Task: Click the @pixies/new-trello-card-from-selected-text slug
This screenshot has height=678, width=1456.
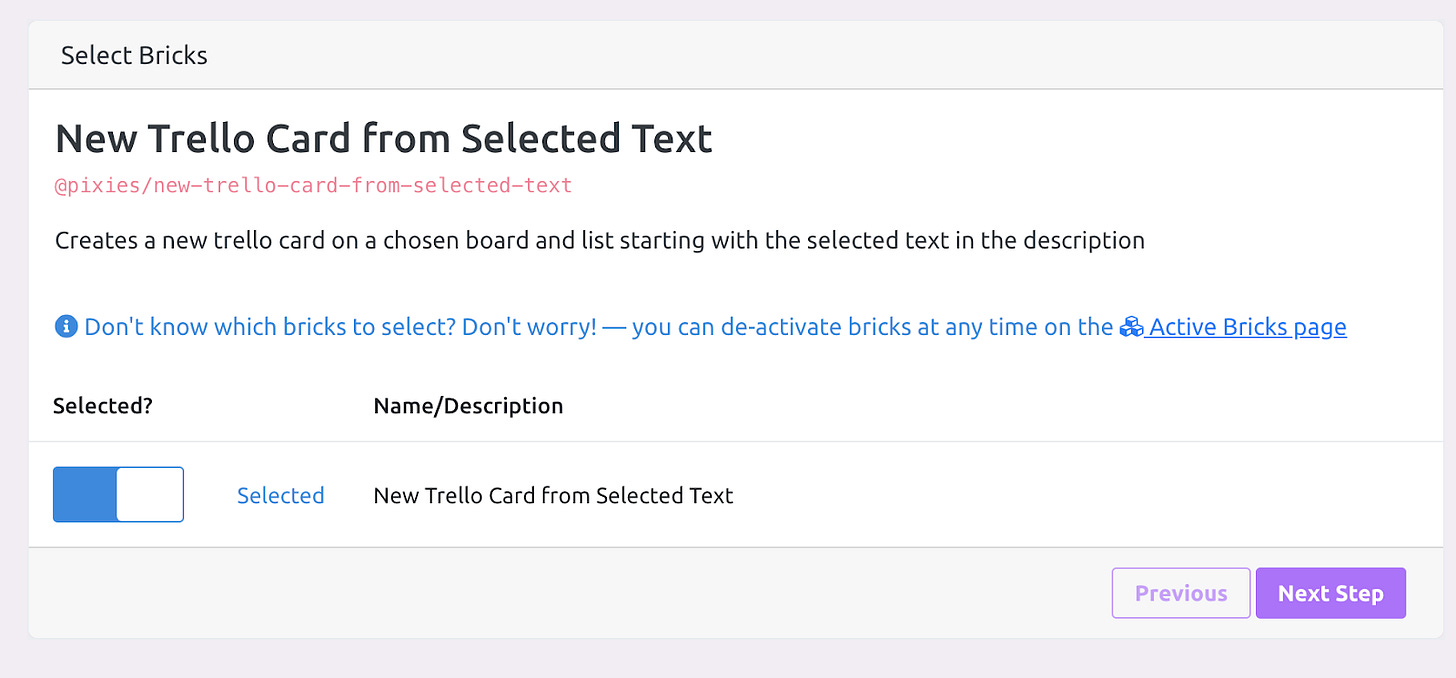Action: tap(314, 185)
